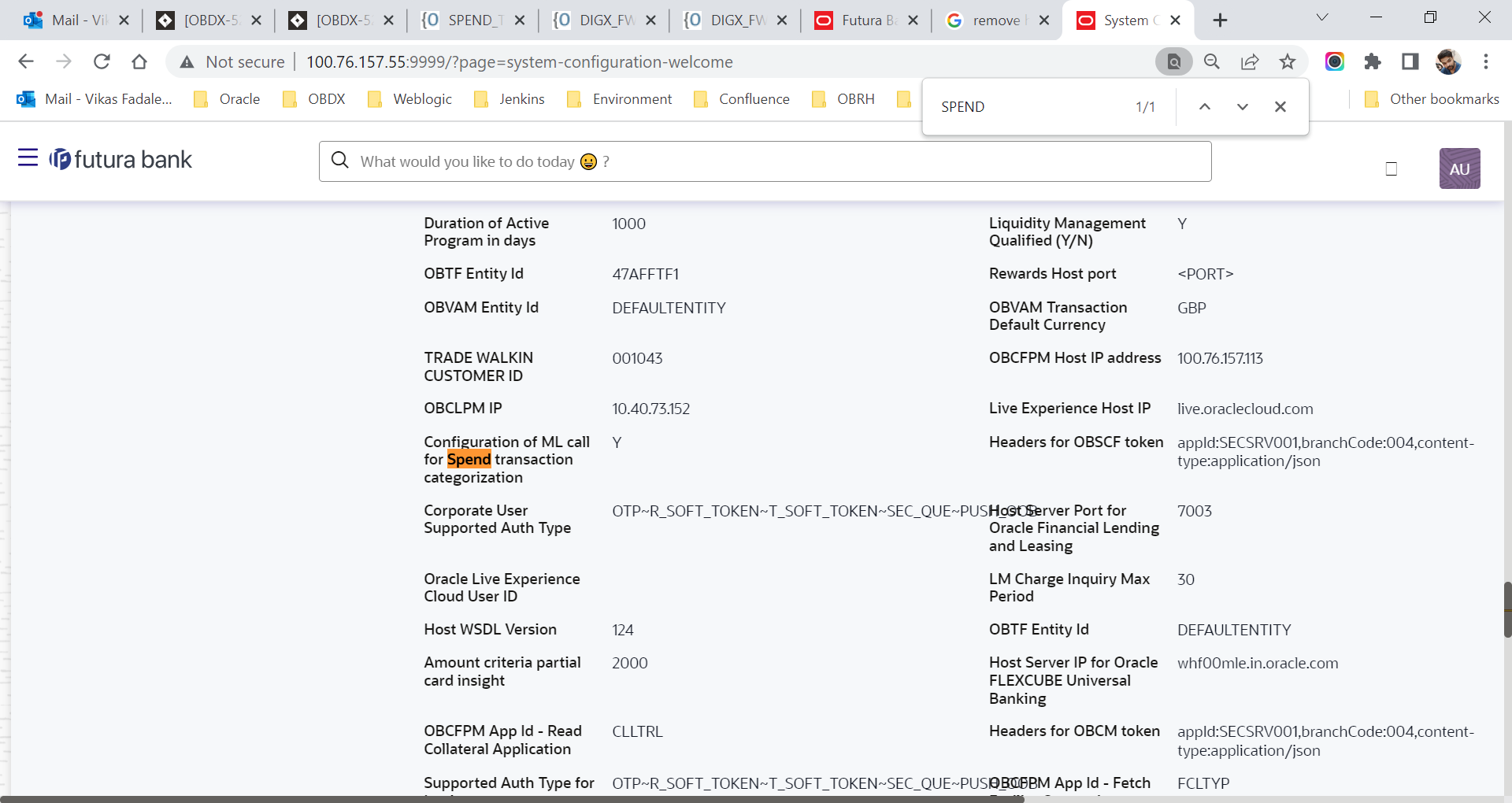Switch to the SPEND_T tab

pos(472,20)
